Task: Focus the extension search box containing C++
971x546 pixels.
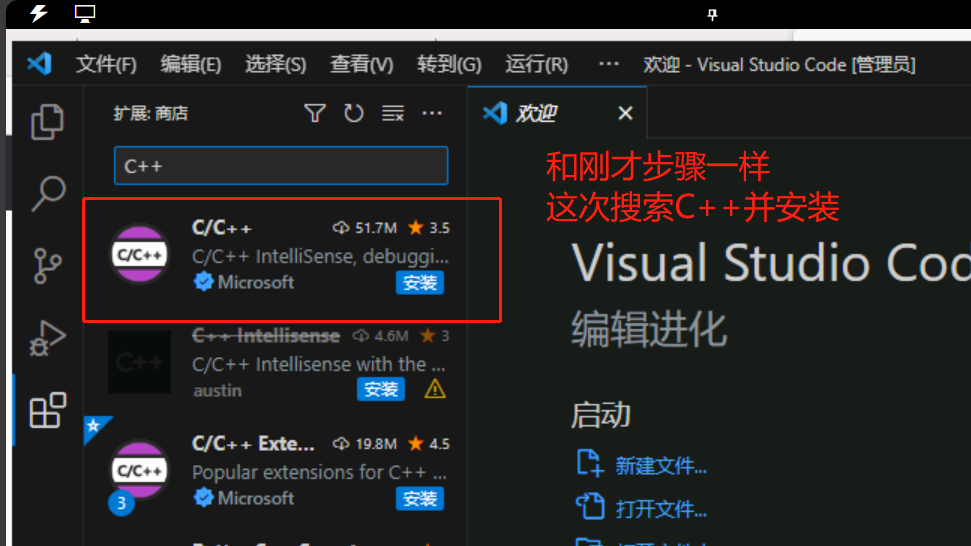Action: [281, 166]
